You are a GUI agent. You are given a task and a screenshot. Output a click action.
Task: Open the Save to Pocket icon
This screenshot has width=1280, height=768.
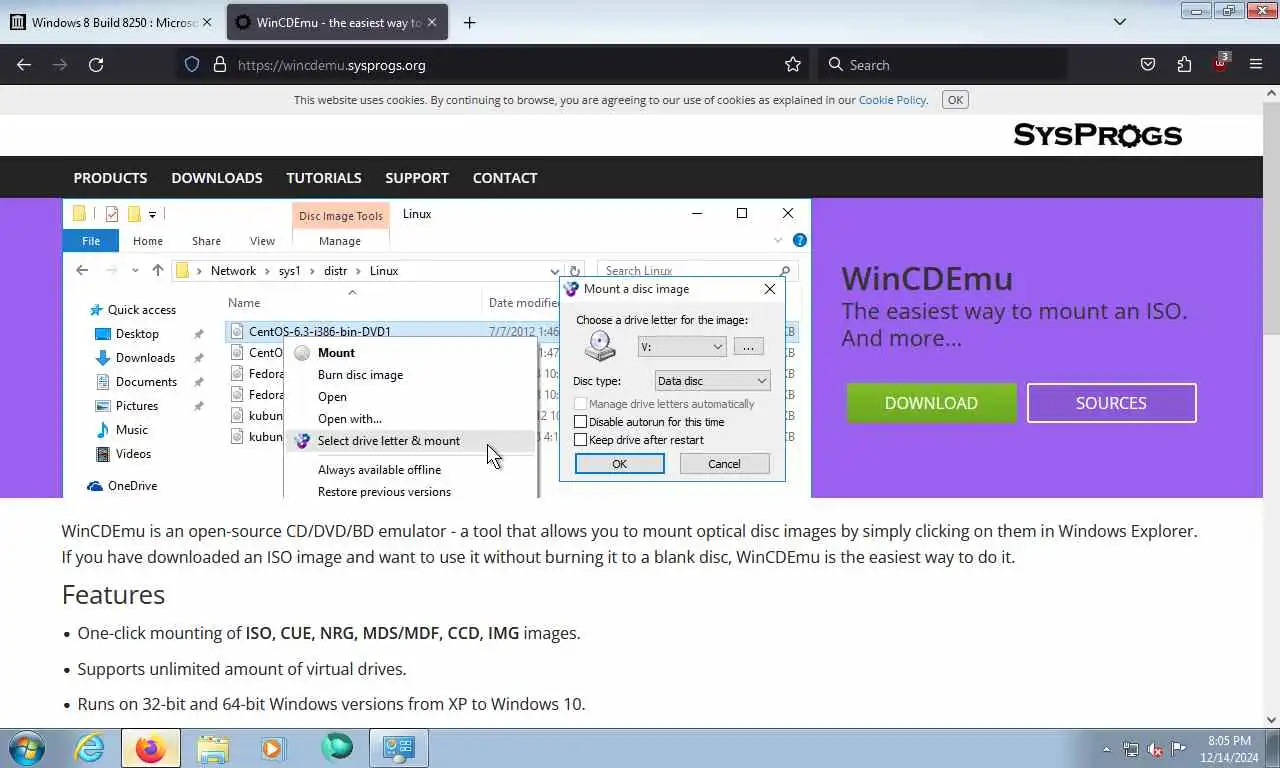click(x=1148, y=64)
